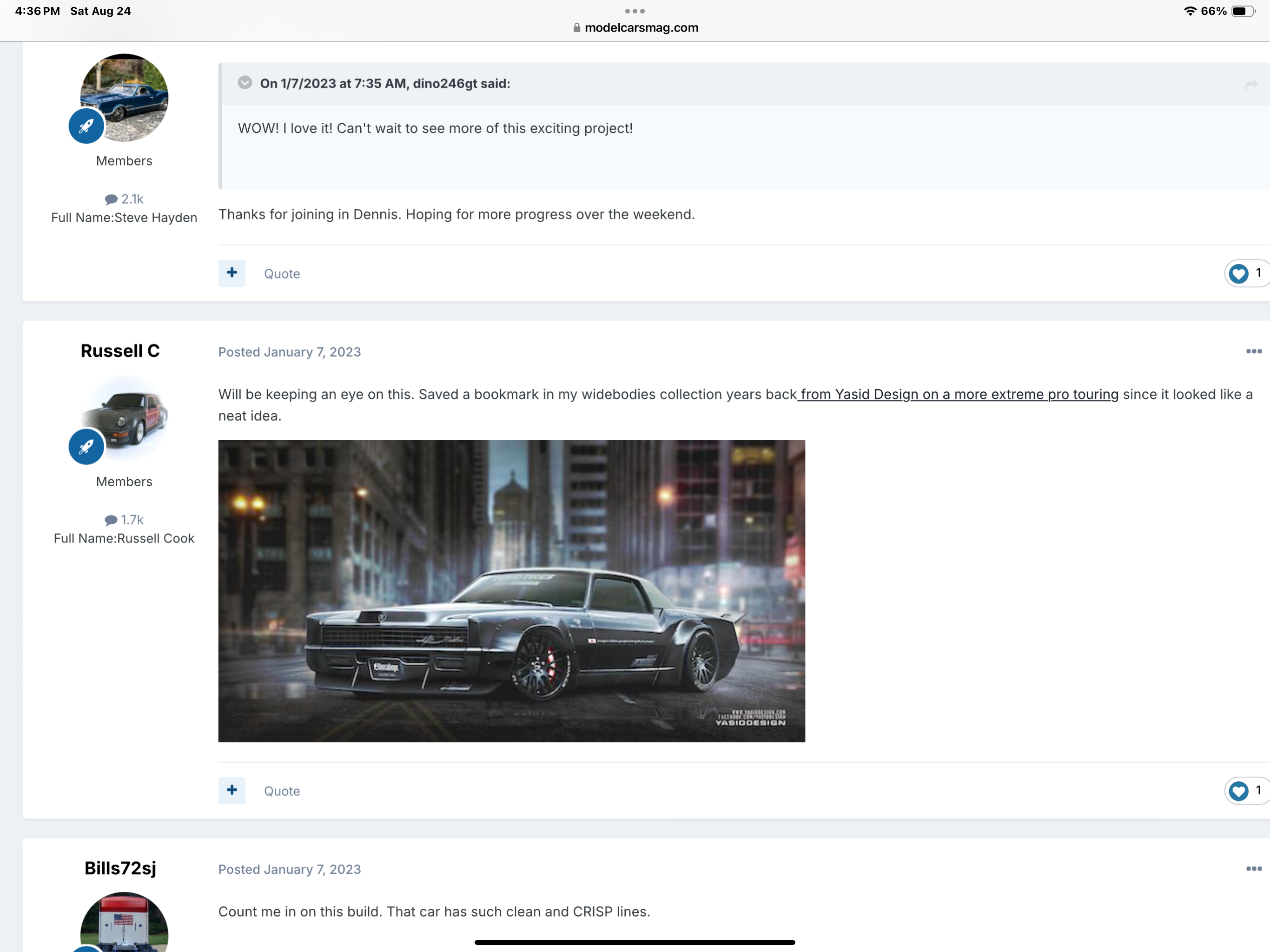
Task: Open Russell C profile name
Action: tap(120, 351)
